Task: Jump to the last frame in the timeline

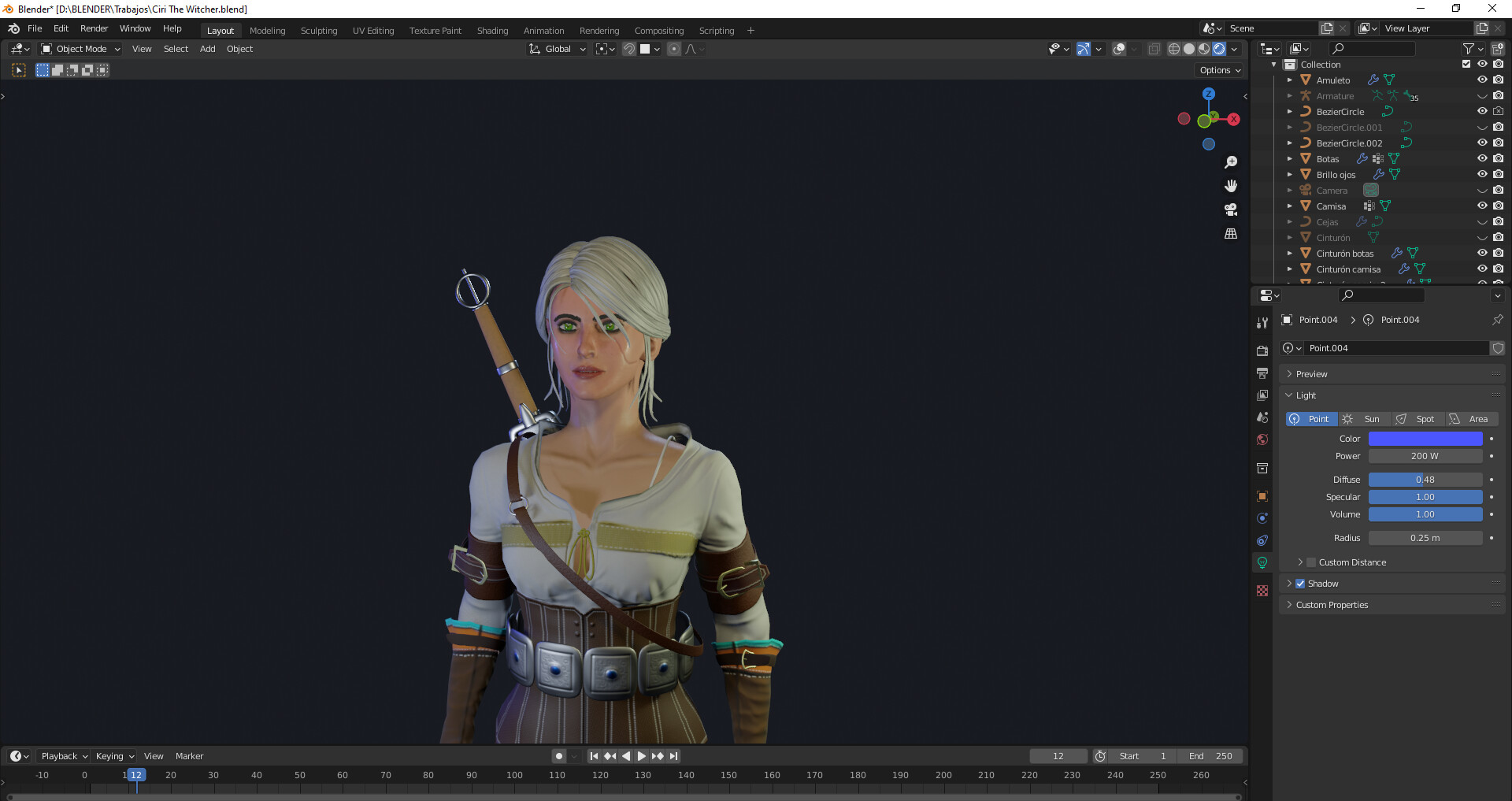Action: [673, 755]
